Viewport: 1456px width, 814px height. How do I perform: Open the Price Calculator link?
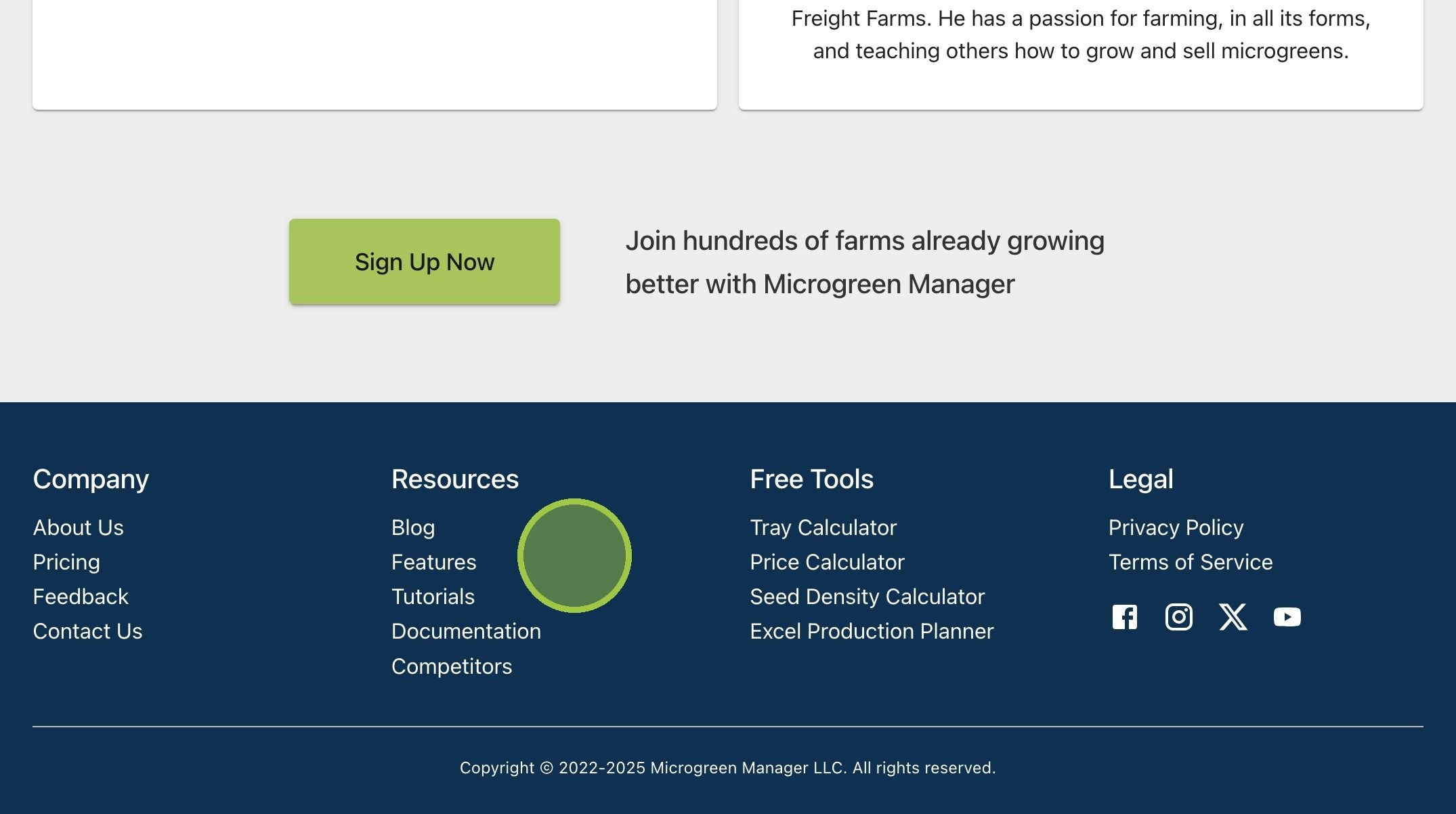point(828,562)
